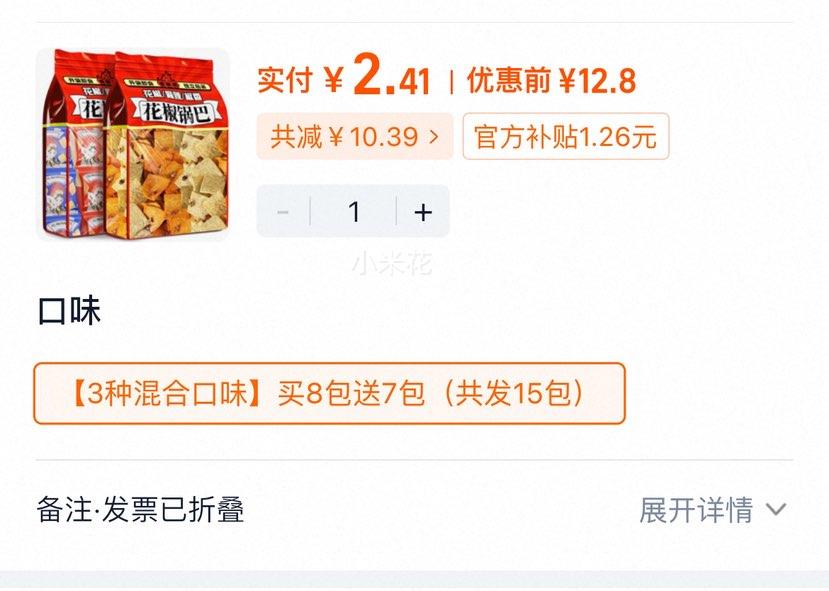This screenshot has height=591, width=829.
Task: Open the 共减¥10.39 discount details
Action: pos(355,136)
